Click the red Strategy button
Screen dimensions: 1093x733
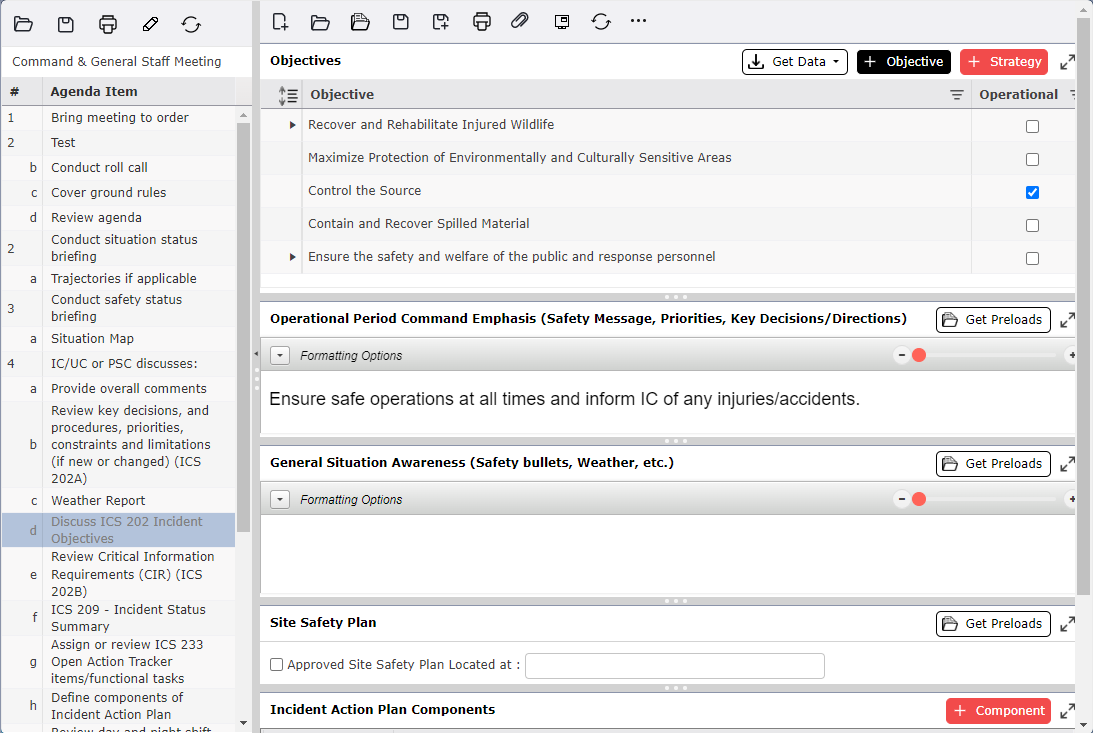1003,62
